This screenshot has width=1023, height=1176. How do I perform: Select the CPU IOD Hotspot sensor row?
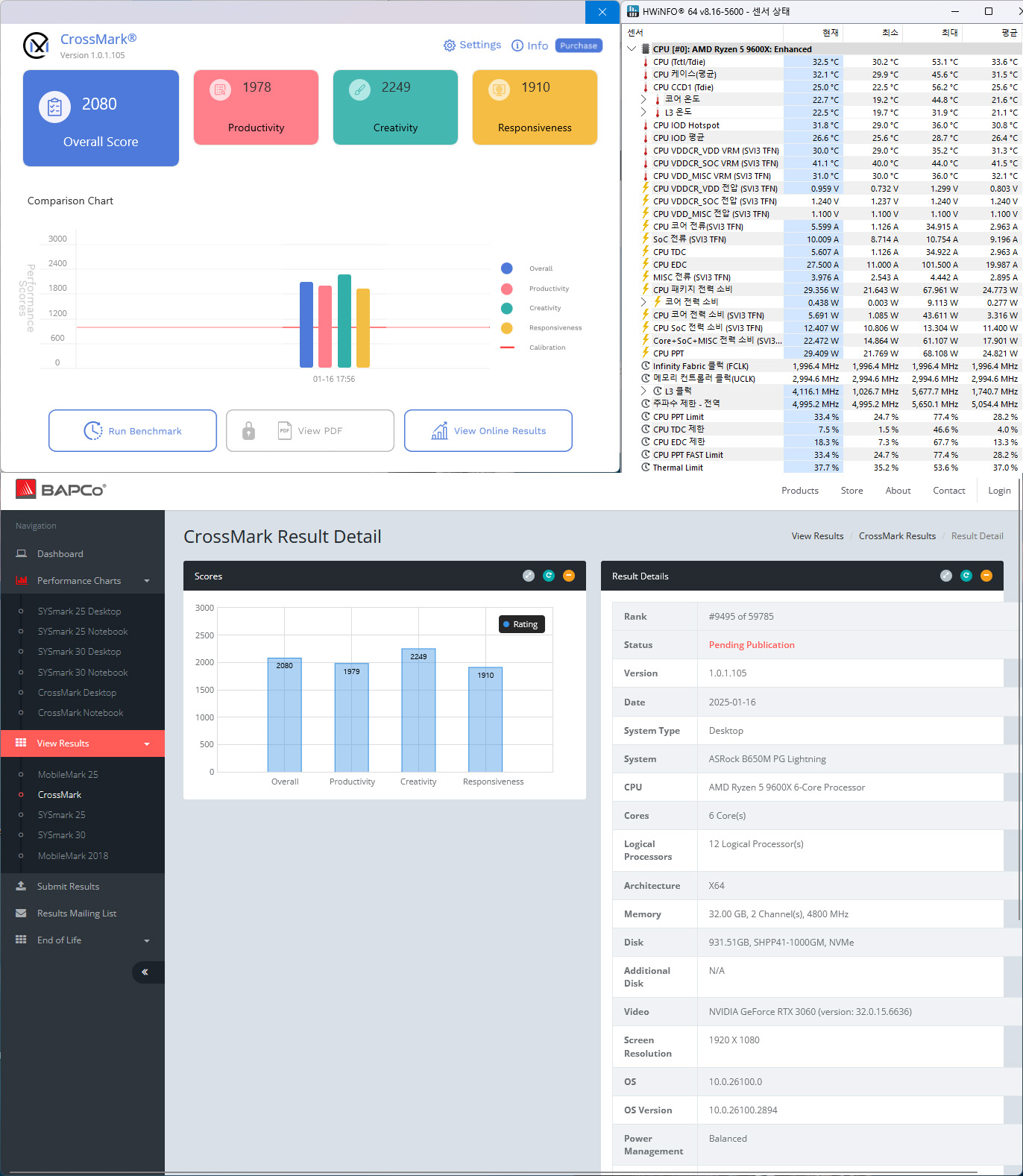822,125
